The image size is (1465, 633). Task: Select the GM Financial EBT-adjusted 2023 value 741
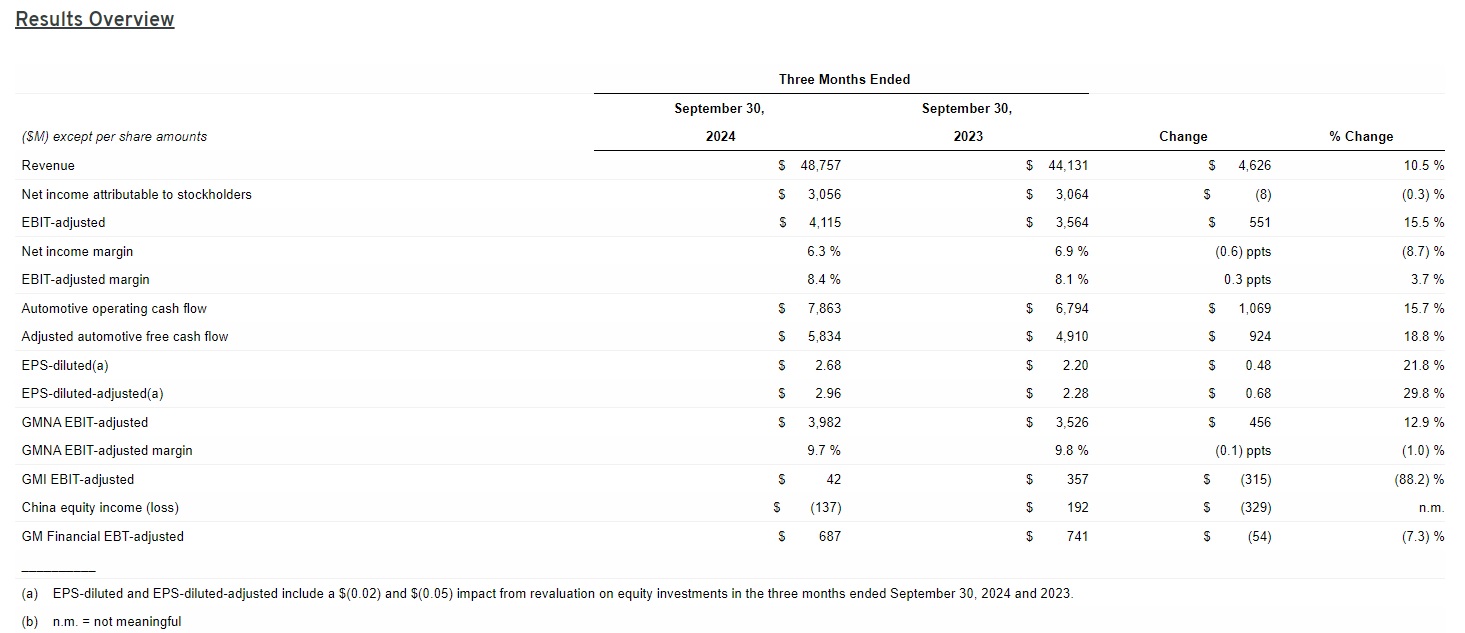click(x=1075, y=537)
